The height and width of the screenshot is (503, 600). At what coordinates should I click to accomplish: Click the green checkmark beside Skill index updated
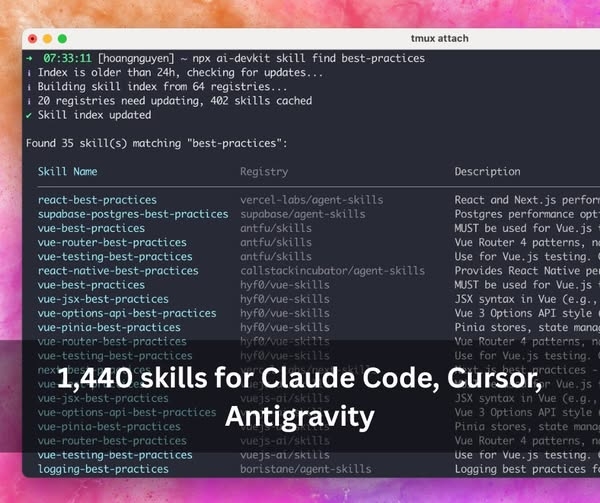coord(29,115)
